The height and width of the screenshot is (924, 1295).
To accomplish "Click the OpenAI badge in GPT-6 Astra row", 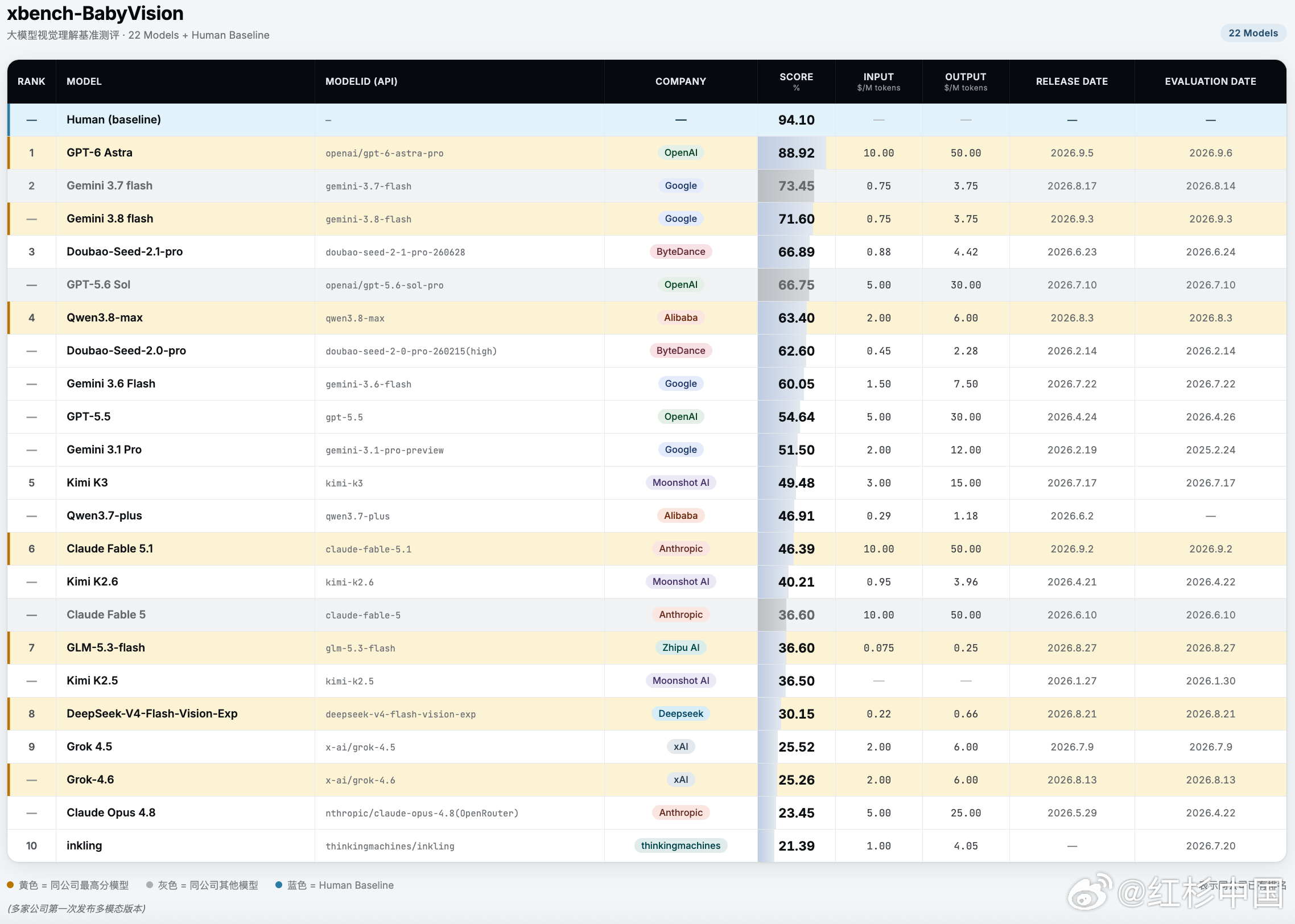I will pos(681,152).
